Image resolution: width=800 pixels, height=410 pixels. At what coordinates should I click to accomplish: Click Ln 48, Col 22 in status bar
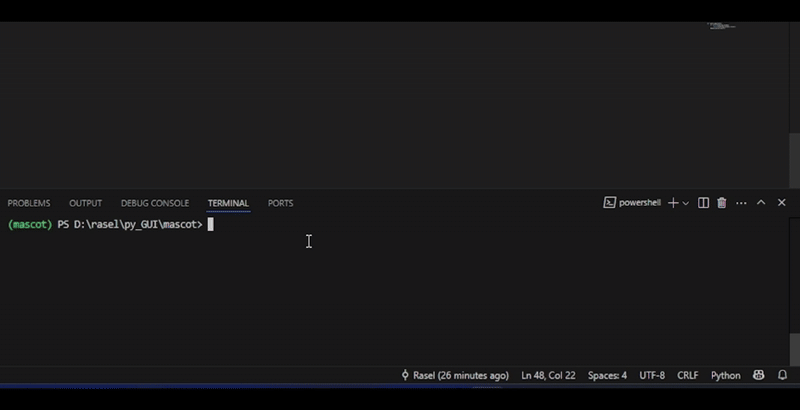[548, 376]
